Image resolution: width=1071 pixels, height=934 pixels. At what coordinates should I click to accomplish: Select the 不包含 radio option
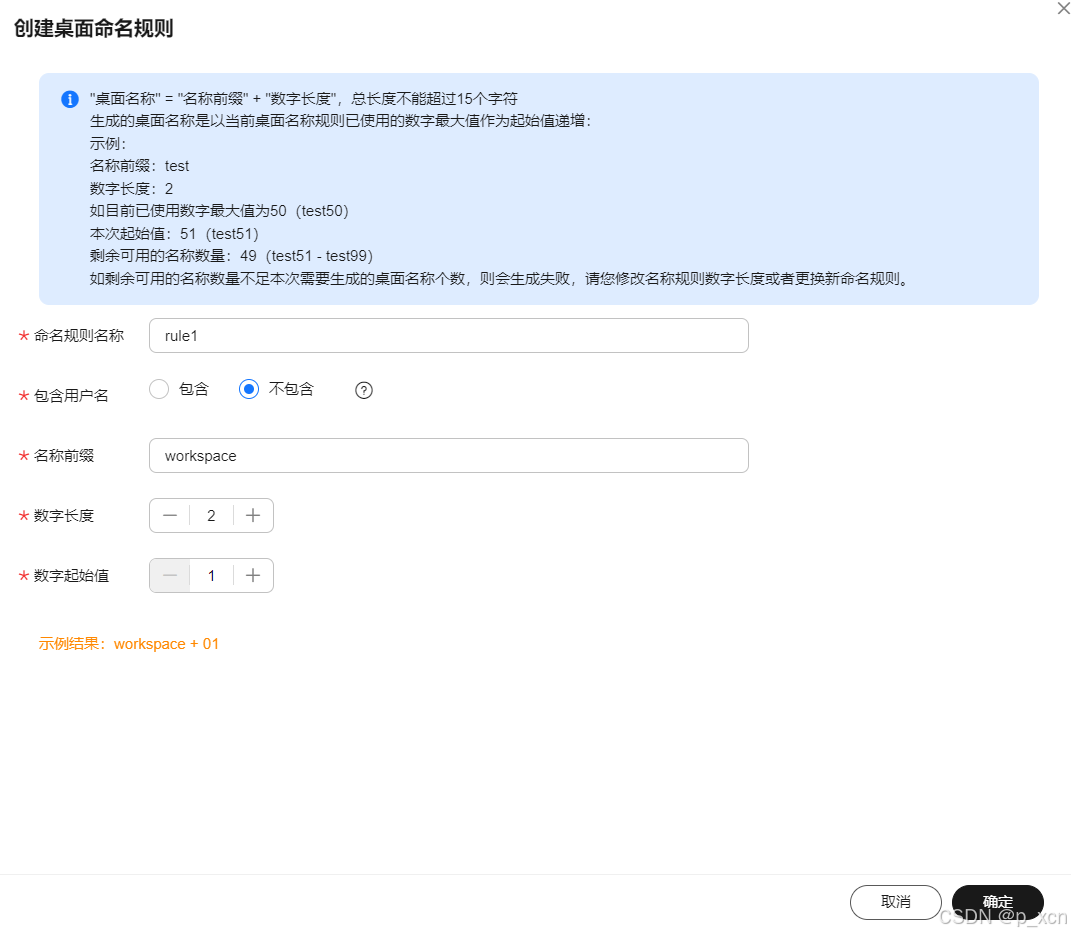[249, 389]
